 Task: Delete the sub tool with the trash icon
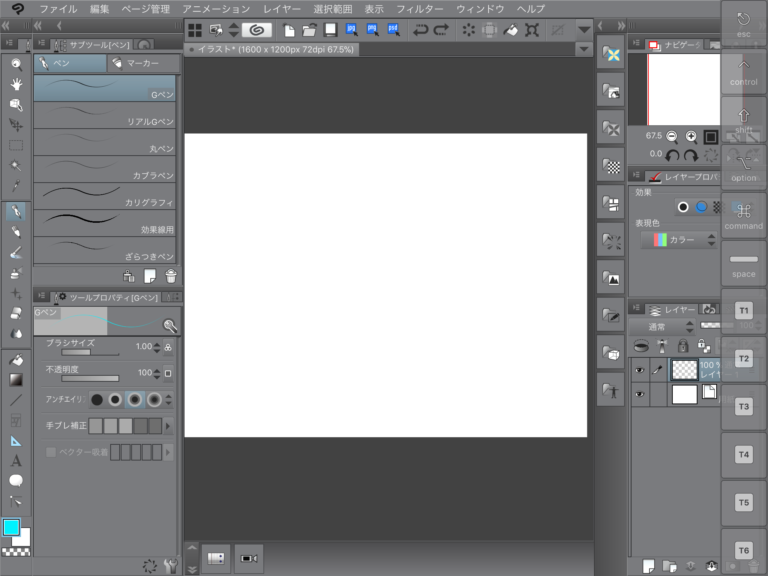(x=171, y=277)
